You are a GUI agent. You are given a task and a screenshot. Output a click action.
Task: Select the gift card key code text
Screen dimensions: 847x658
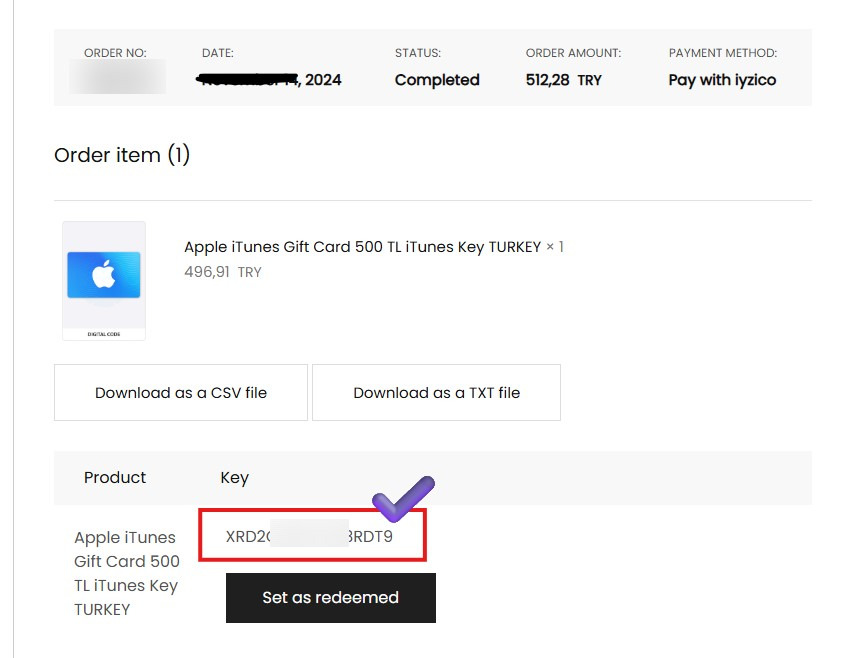[309, 536]
